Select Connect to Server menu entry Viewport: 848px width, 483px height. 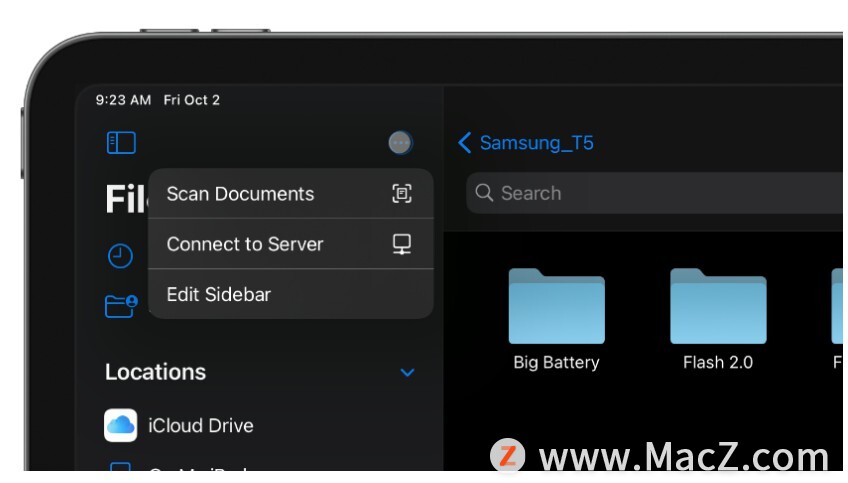291,244
